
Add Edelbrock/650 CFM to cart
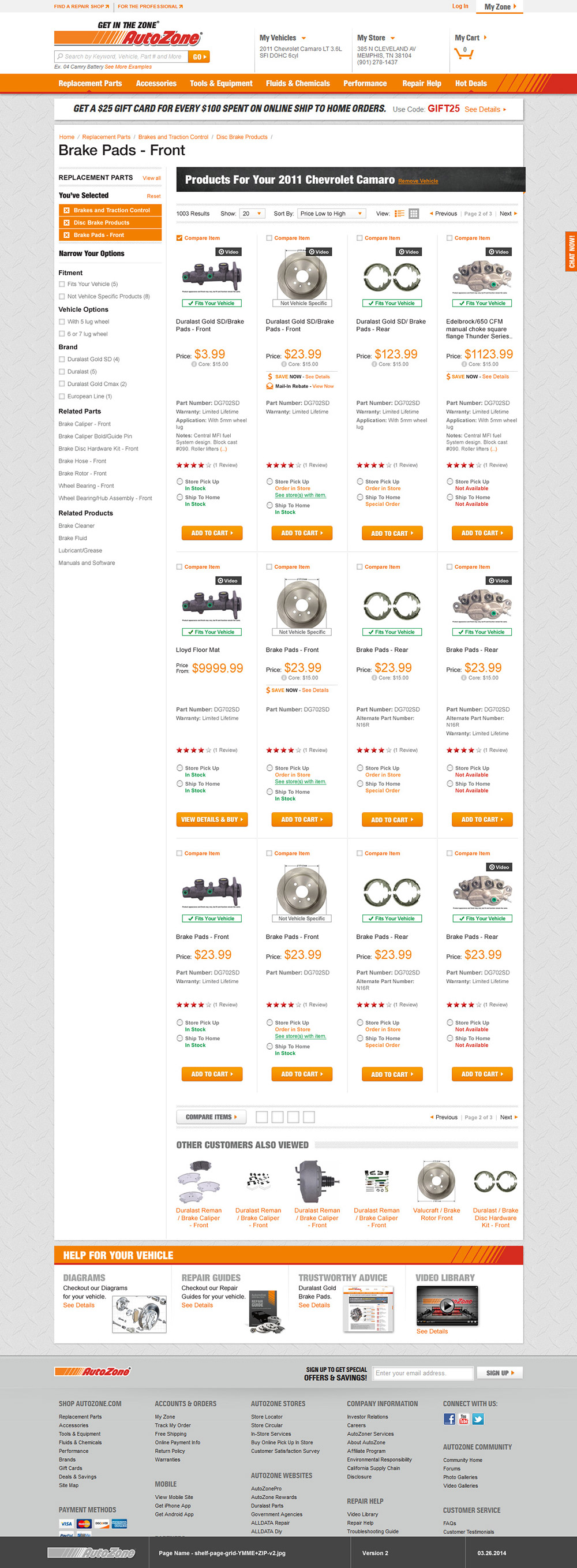[482, 533]
